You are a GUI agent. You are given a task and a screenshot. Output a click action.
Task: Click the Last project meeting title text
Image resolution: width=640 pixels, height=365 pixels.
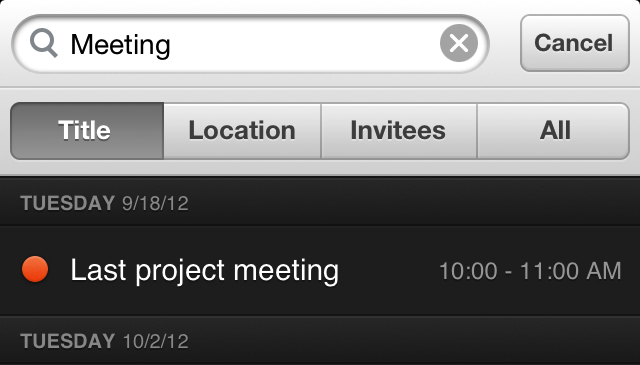(x=204, y=271)
